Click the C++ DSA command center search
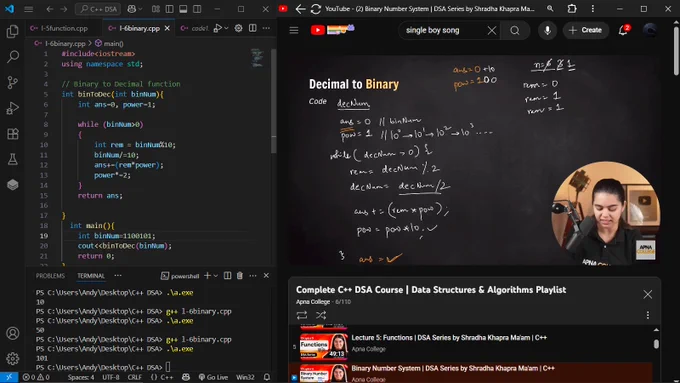Viewport: 680px width, 383px height. coord(98,9)
